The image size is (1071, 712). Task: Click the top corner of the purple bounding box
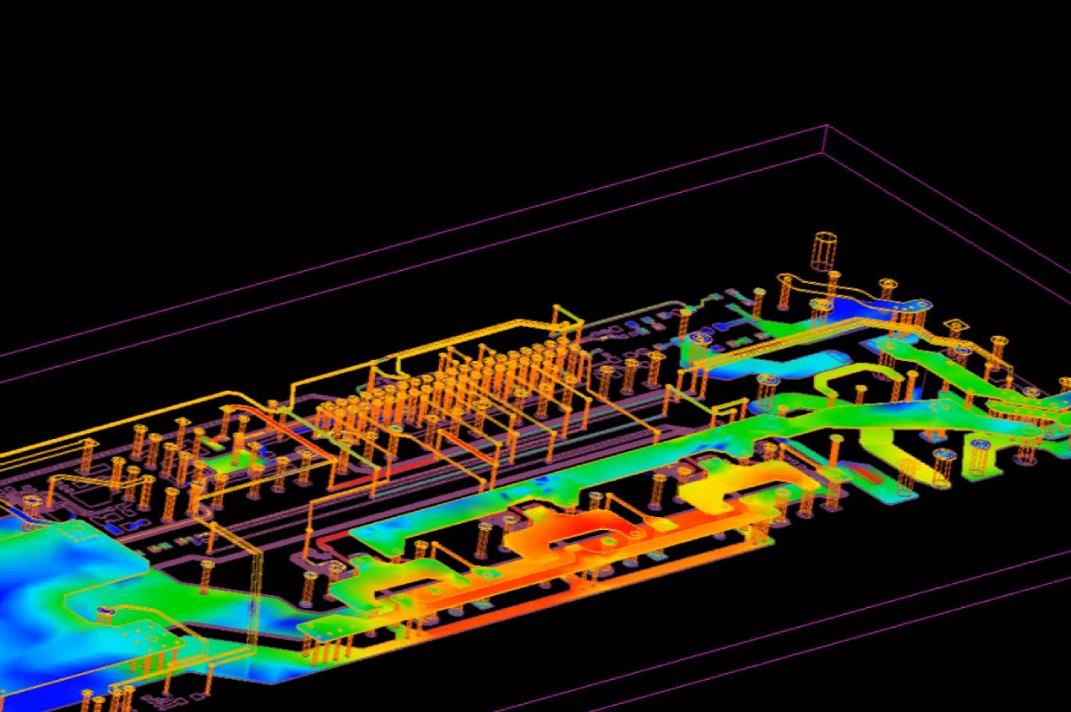pos(826,126)
